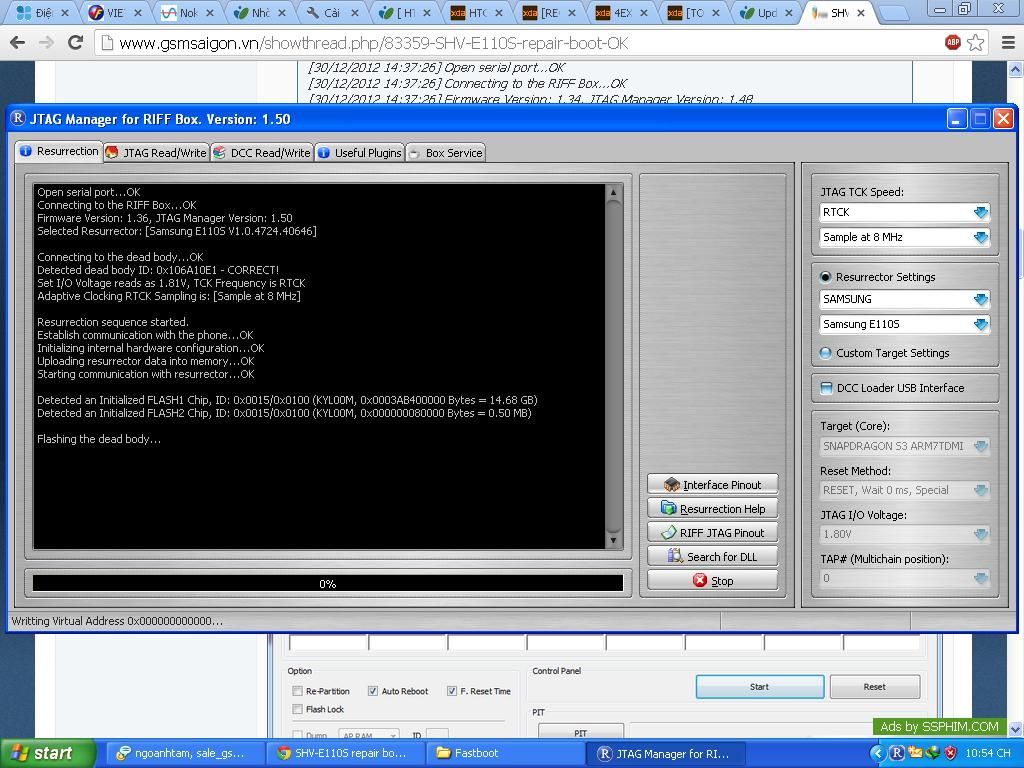Open the TAP# Multichain position dropdown
This screenshot has width=1024, height=768.
[x=904, y=578]
